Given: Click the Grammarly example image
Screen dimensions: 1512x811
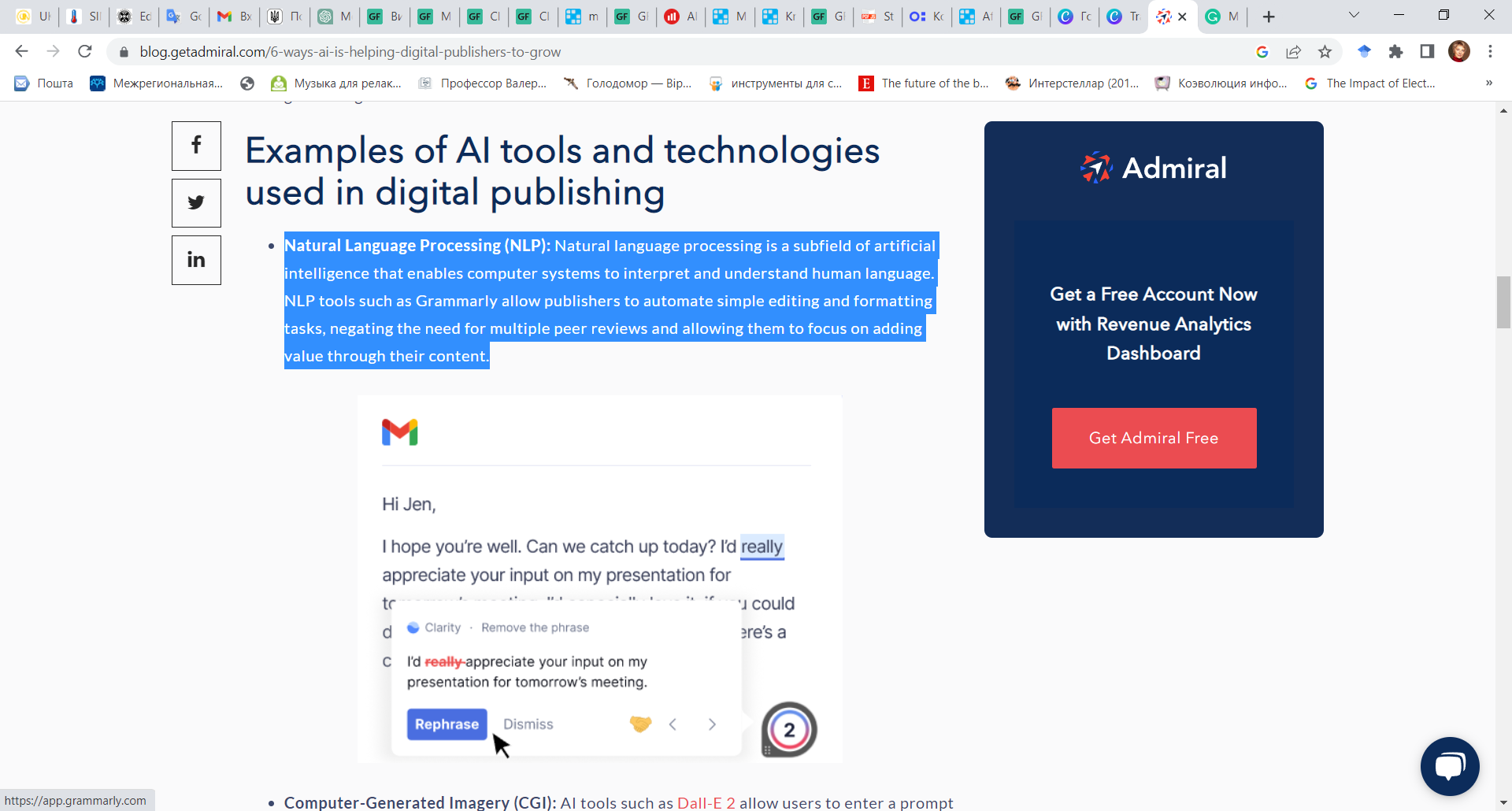Looking at the screenshot, I should (x=600, y=579).
